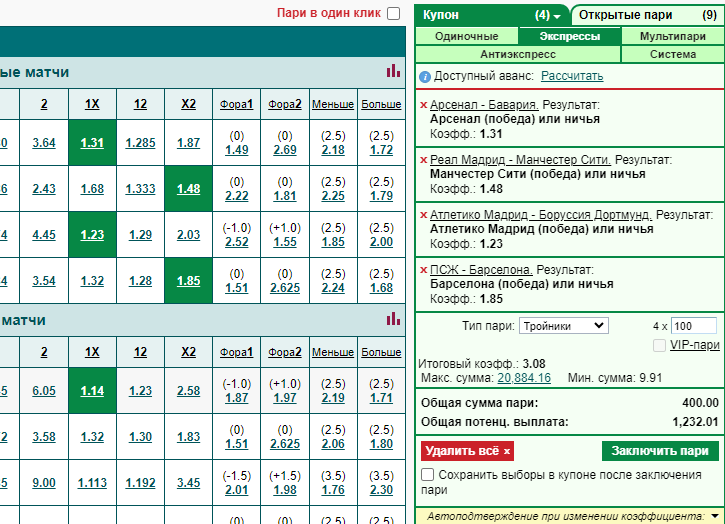Select Больше odds 1.72

(381, 150)
